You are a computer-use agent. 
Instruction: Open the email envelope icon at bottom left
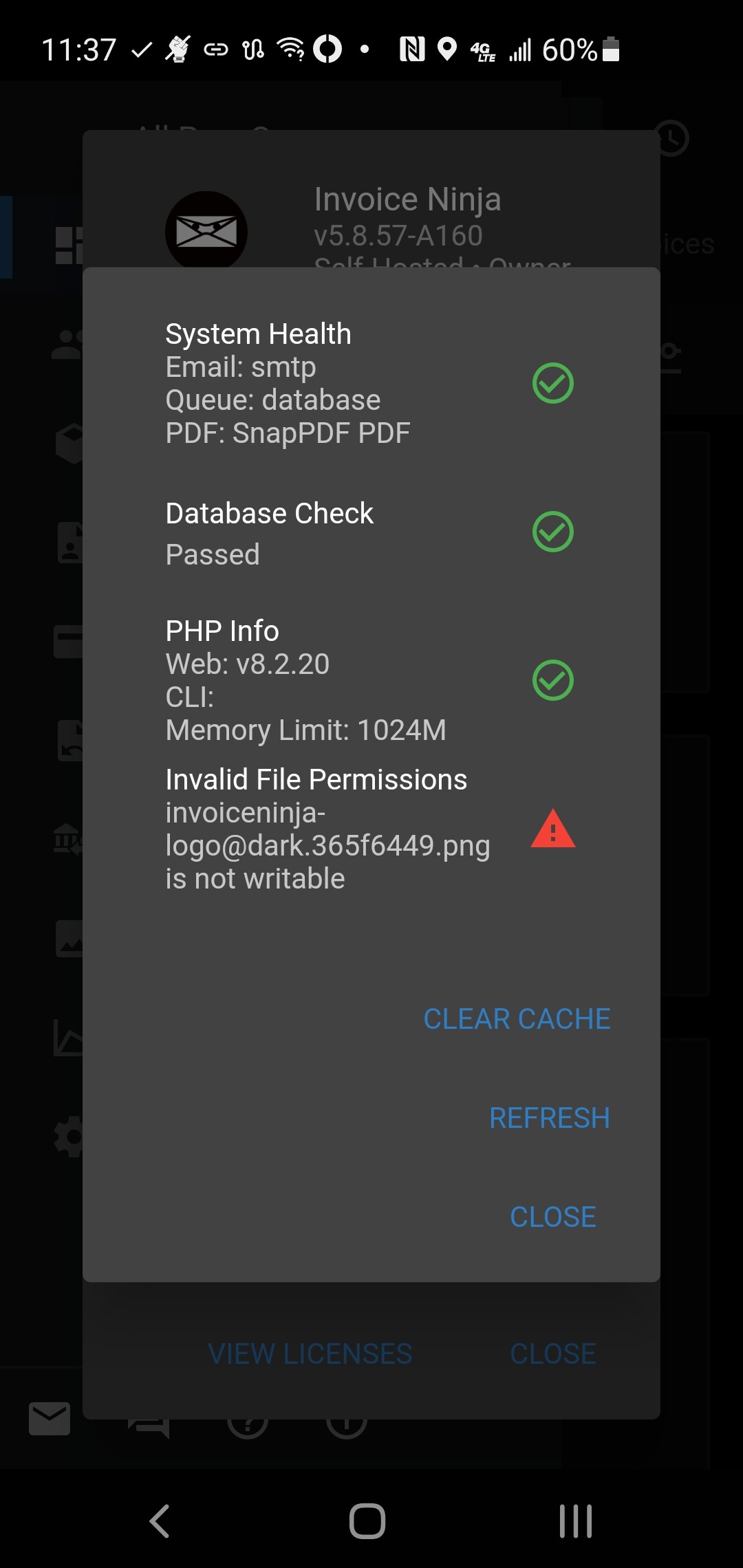coord(50,1418)
